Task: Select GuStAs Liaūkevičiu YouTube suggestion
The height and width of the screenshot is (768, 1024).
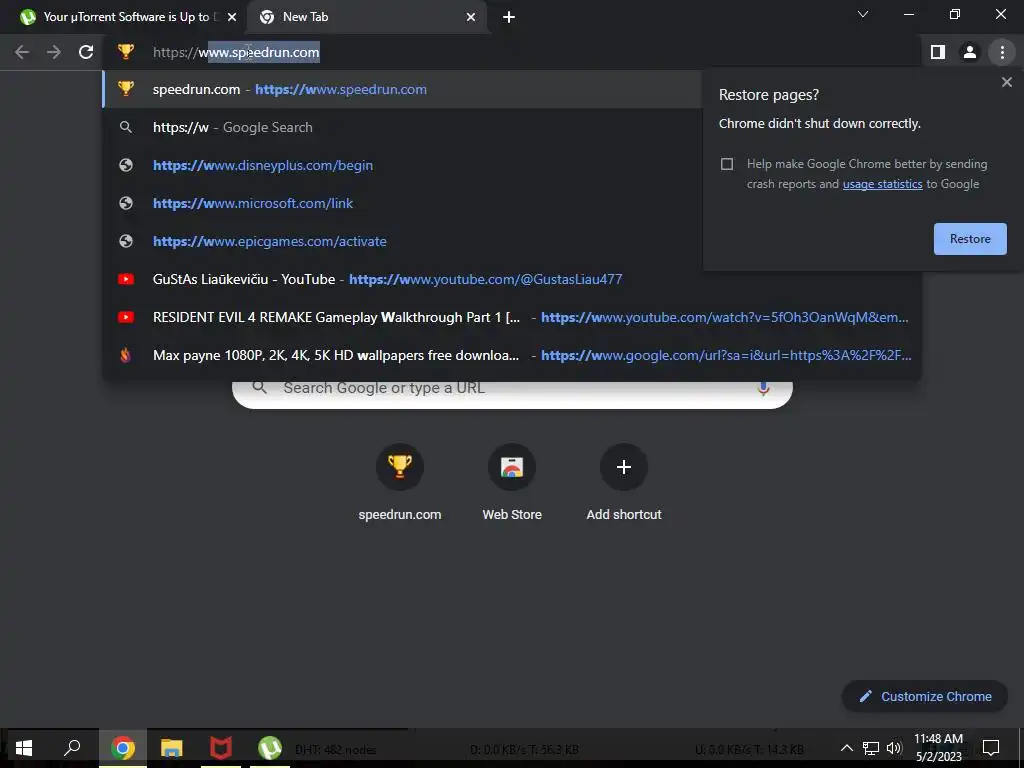Action: coord(512,280)
